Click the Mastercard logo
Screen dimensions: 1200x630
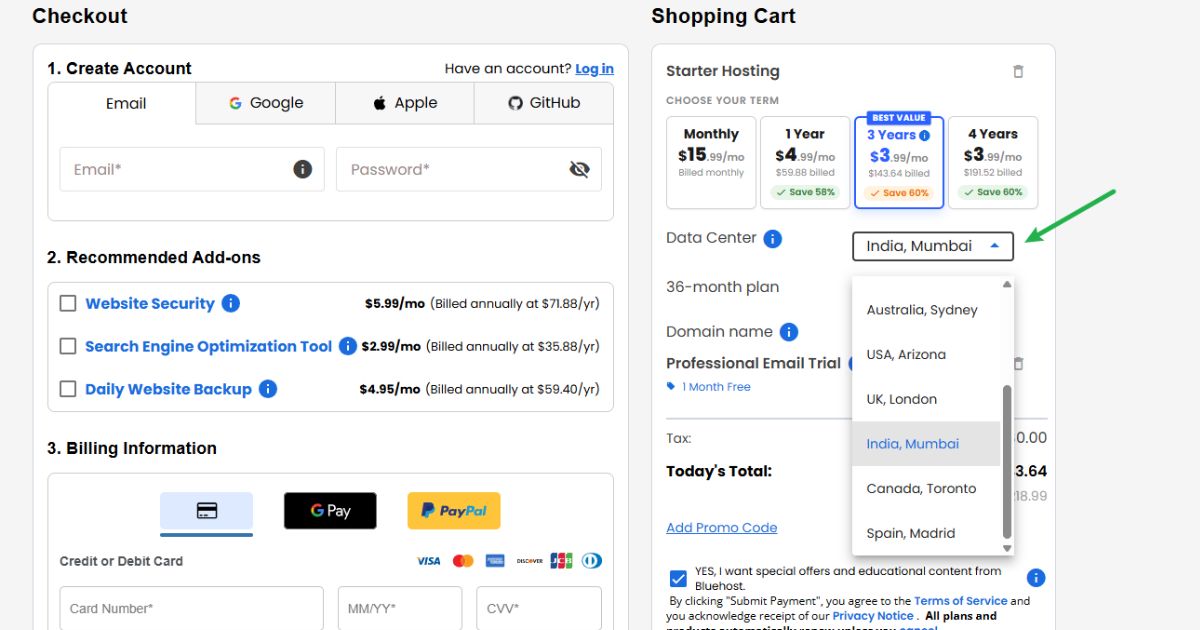(462, 561)
